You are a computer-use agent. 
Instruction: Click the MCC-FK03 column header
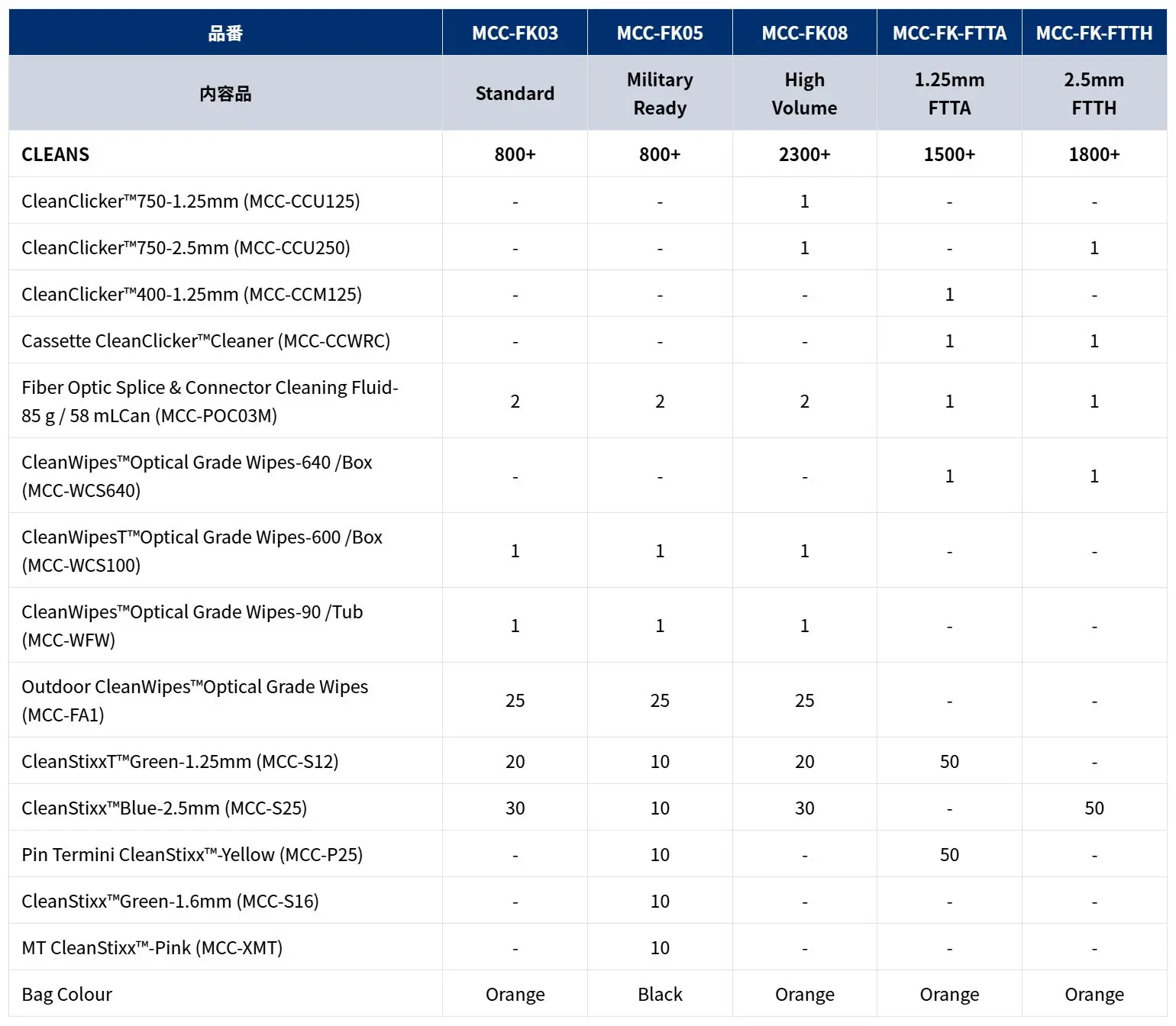(x=515, y=33)
